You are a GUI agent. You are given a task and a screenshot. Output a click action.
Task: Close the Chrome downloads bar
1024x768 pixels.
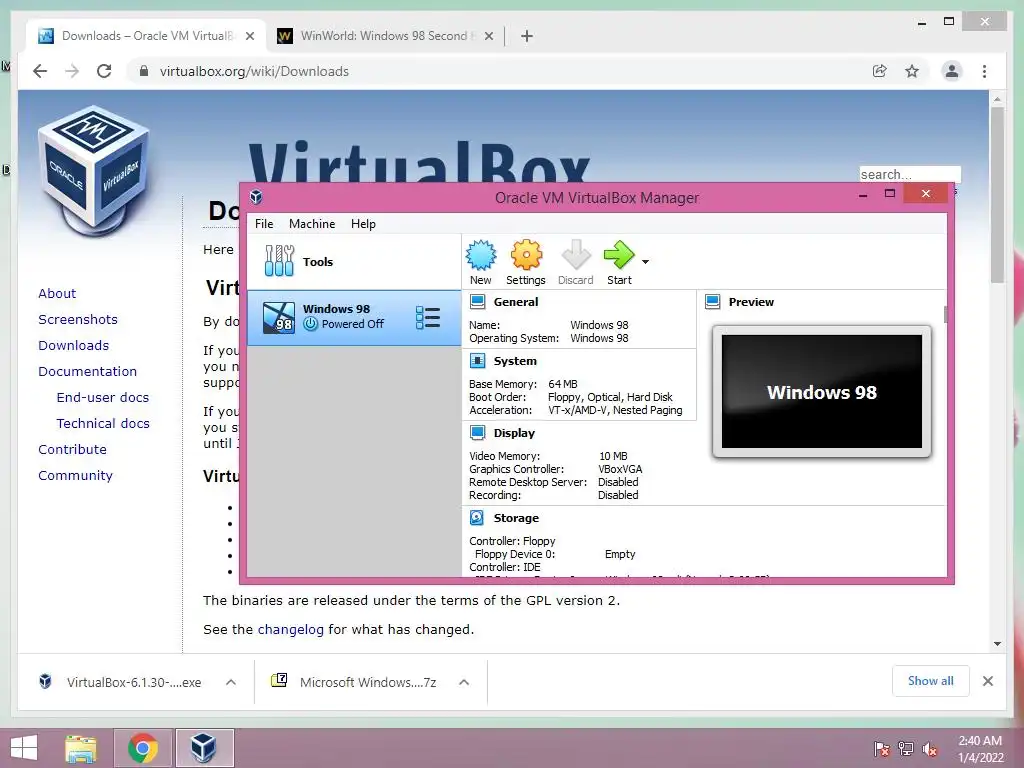pos(988,681)
